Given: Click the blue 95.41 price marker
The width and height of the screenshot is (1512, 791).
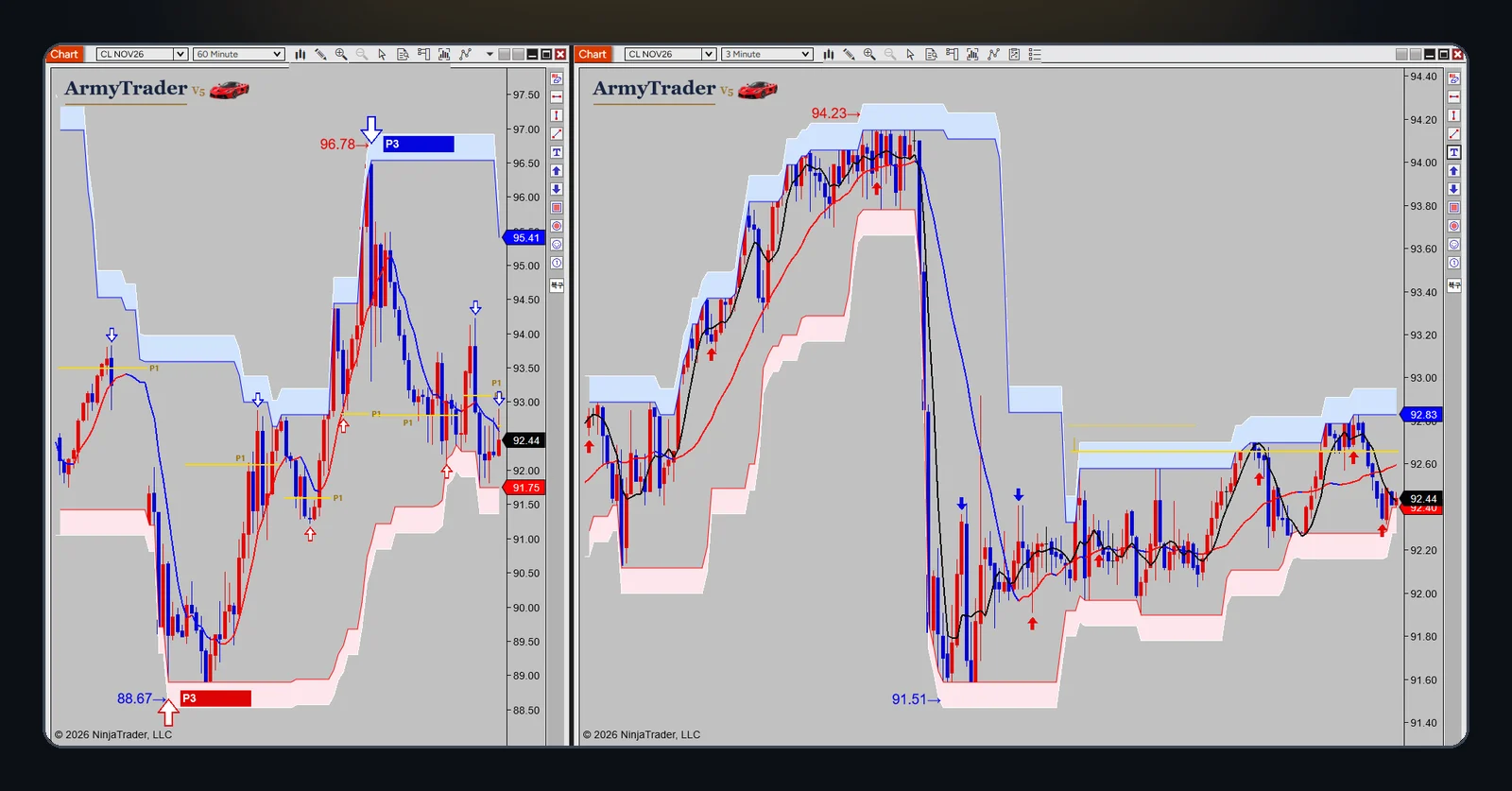Looking at the screenshot, I should pos(524,238).
